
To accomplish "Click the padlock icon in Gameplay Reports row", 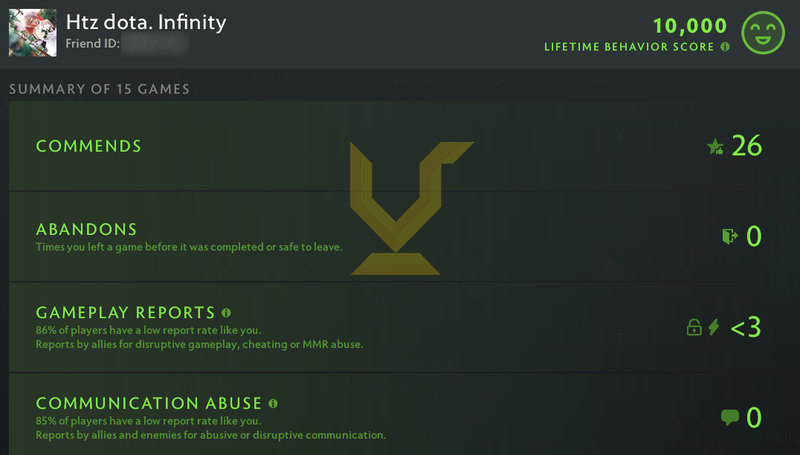I will [x=693, y=327].
